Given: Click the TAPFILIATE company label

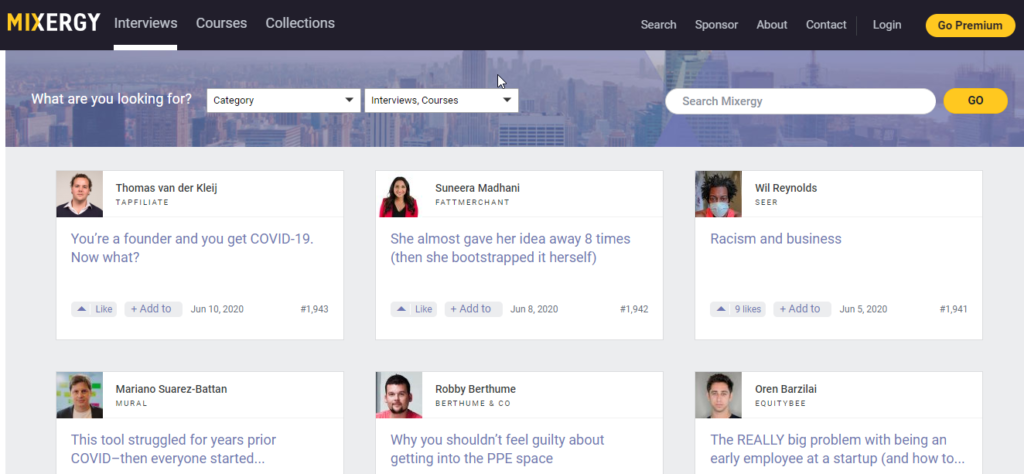Looking at the screenshot, I should [142, 202].
